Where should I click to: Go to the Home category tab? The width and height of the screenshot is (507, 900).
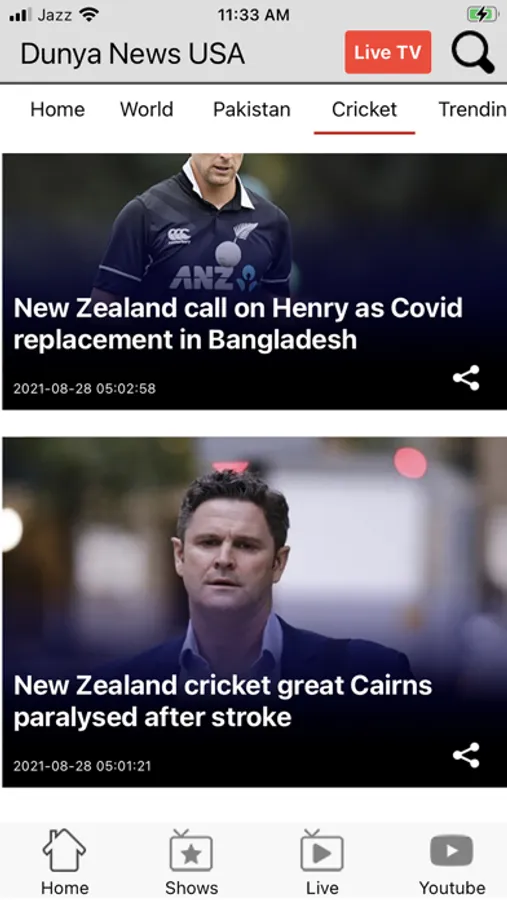[57, 109]
